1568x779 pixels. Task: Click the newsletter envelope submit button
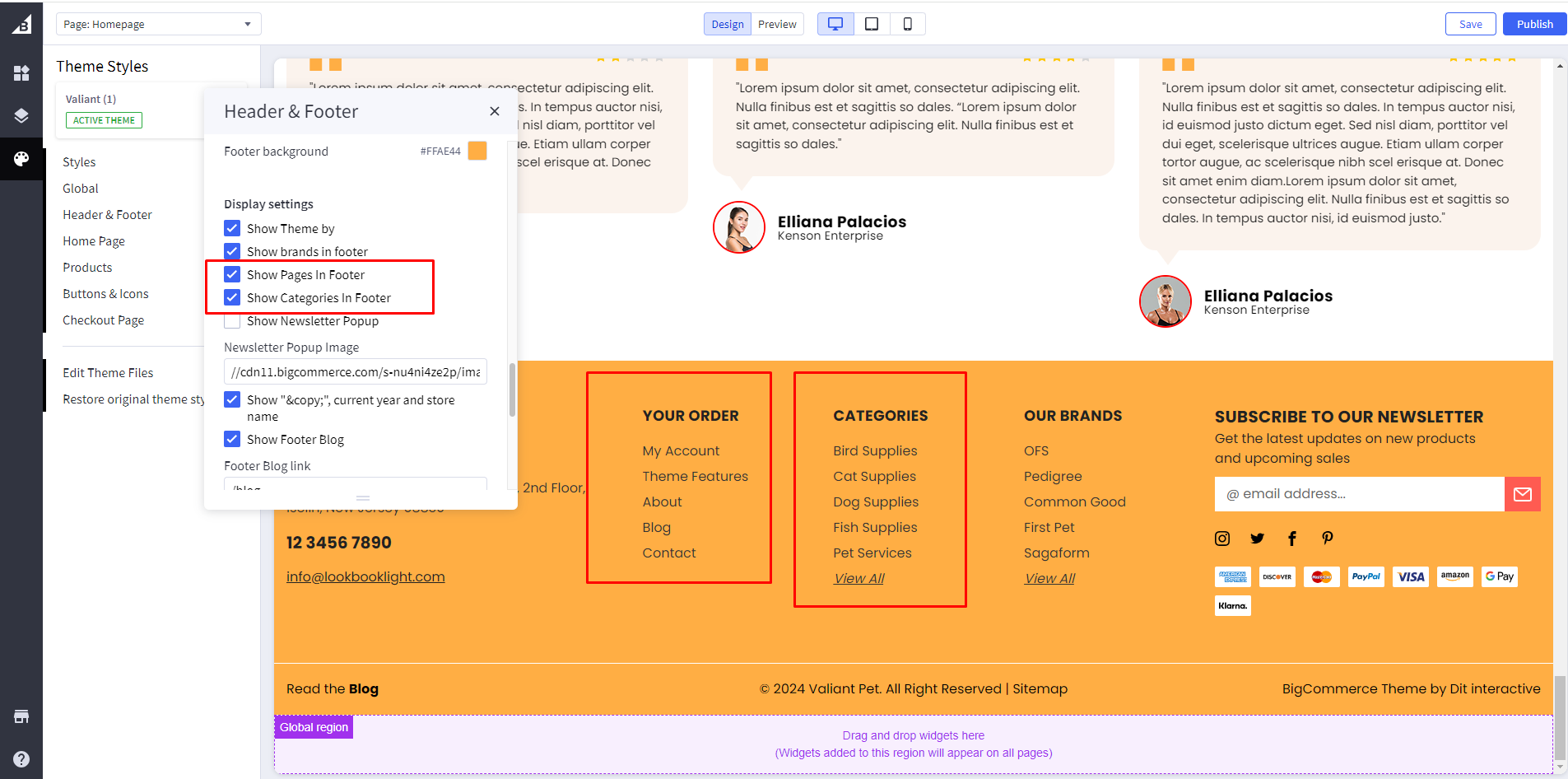pos(1523,494)
